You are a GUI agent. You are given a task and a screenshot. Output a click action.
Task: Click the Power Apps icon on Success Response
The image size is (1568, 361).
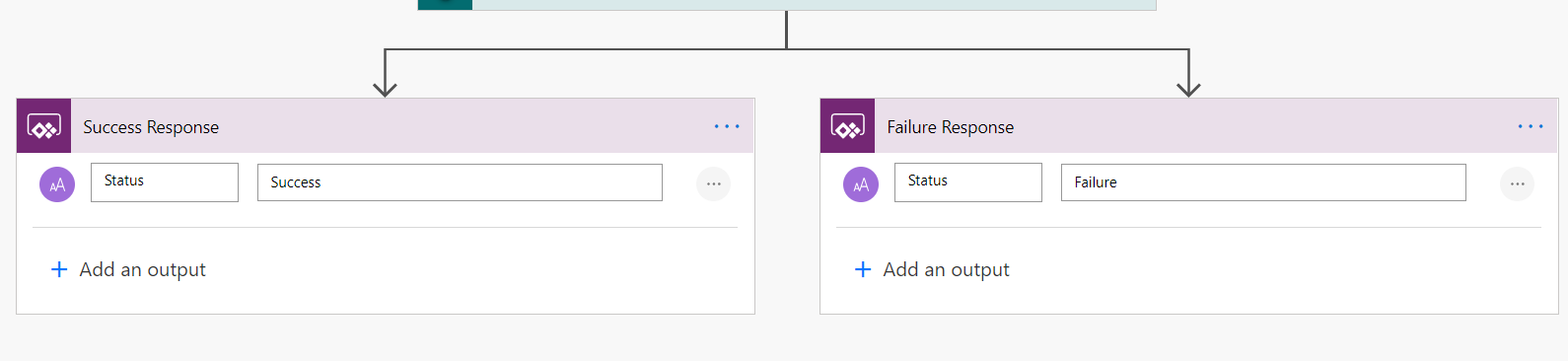coord(43,126)
